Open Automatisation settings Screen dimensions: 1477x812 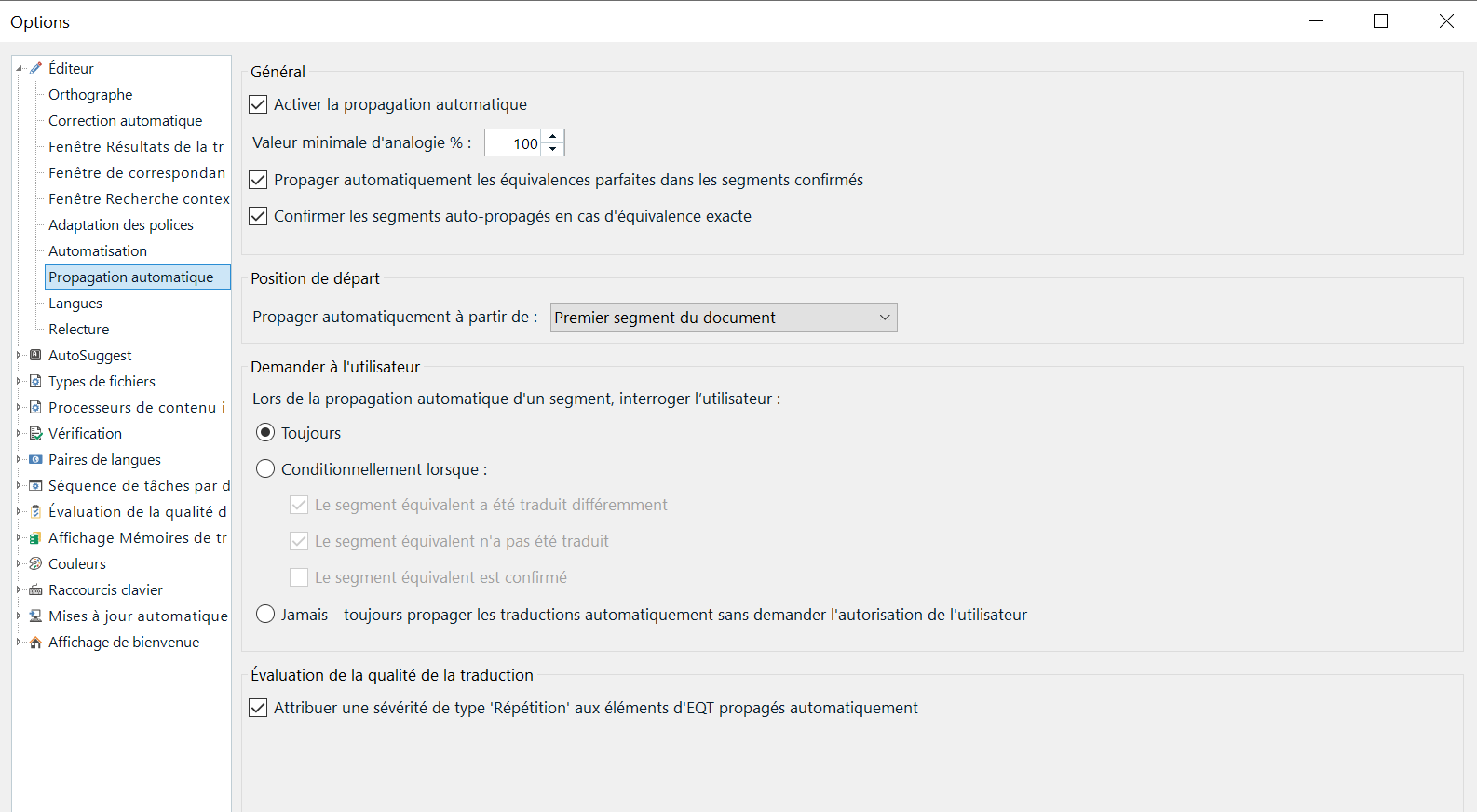tap(98, 250)
